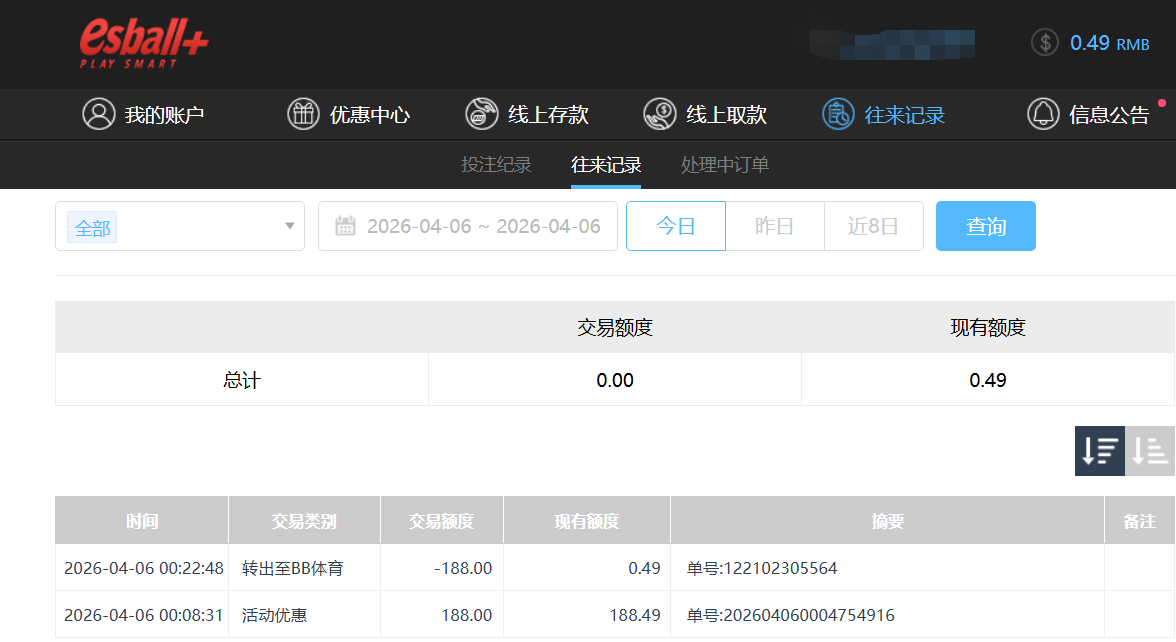This screenshot has width=1176, height=642.
Task: Enable the 近8日 date filter
Action: tap(874, 226)
